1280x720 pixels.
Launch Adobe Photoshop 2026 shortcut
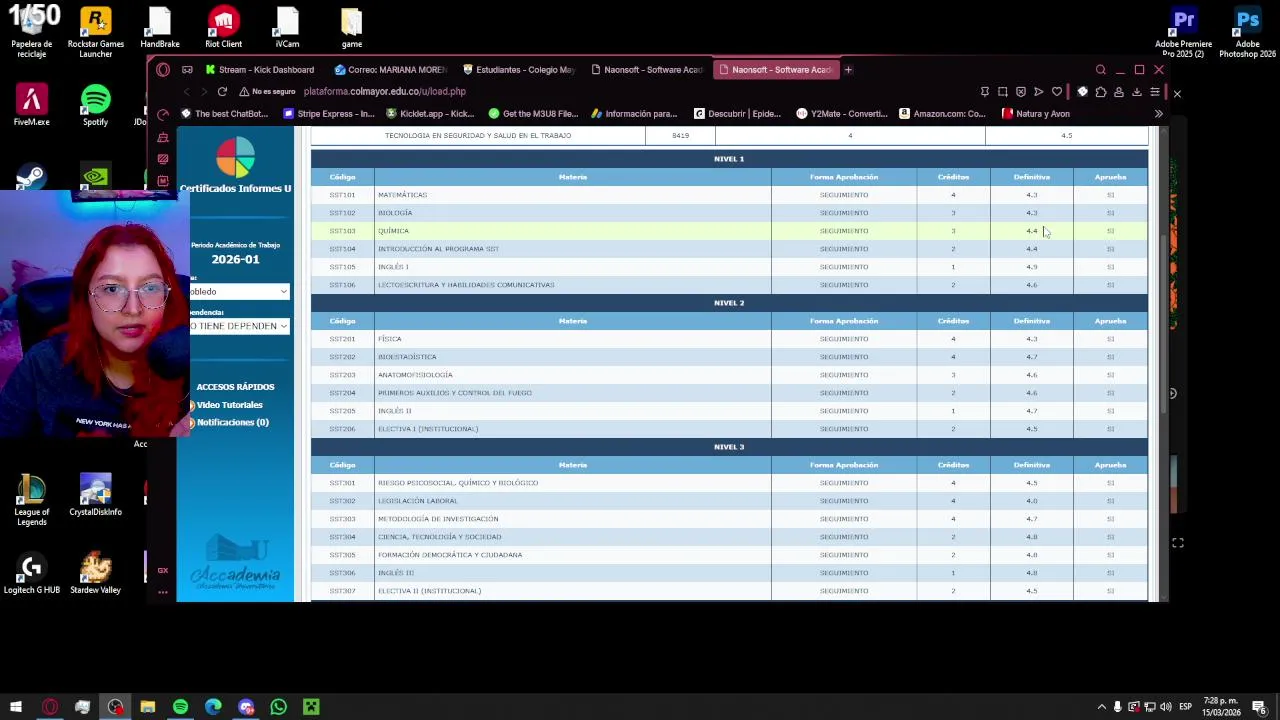point(1247,32)
